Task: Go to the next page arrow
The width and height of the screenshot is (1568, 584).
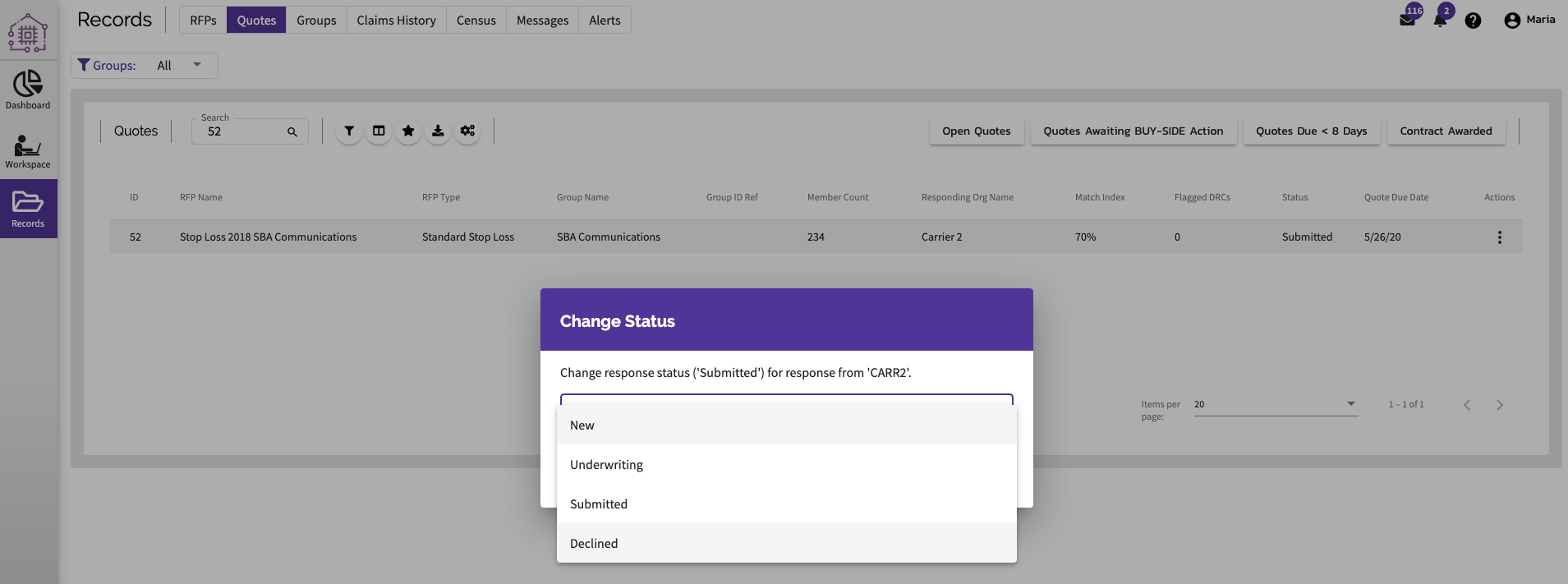Action: point(1500,405)
